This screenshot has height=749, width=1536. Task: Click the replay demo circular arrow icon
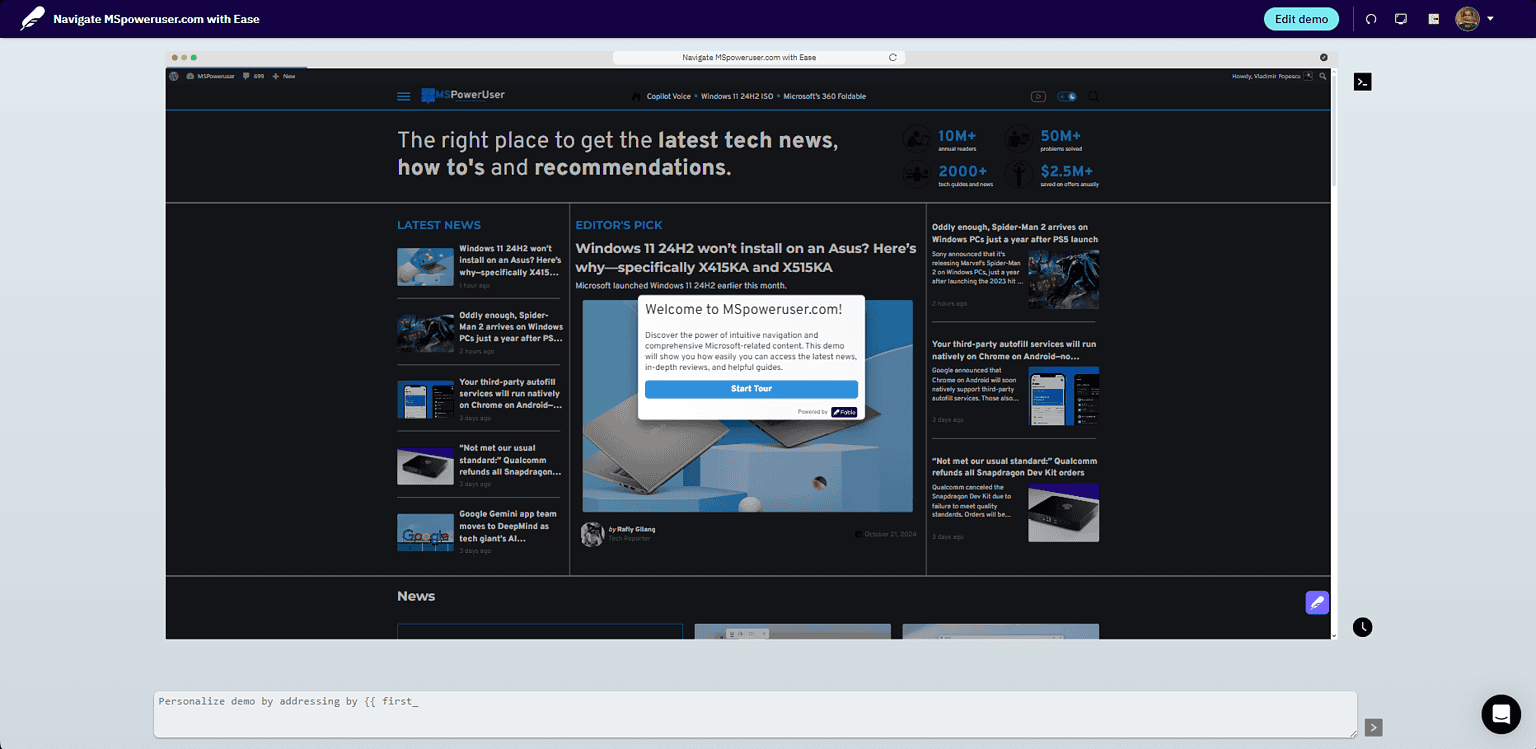(x=1372, y=19)
